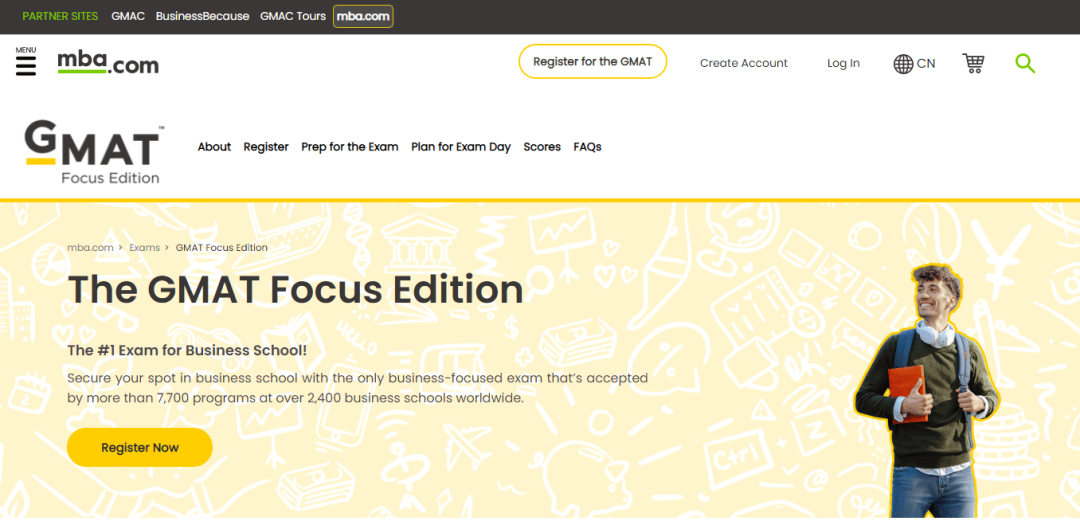Click the Log In link
Image resolution: width=1080 pixels, height=525 pixels.
(843, 63)
